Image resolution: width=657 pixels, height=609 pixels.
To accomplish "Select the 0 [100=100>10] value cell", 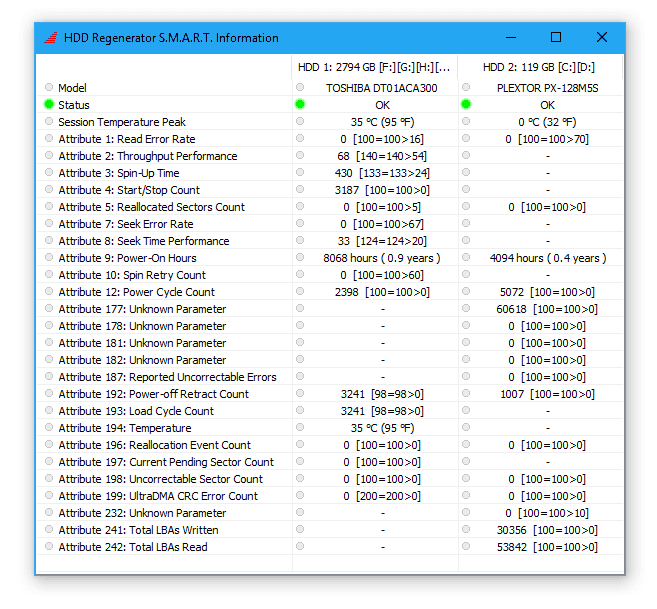I will 547,513.
